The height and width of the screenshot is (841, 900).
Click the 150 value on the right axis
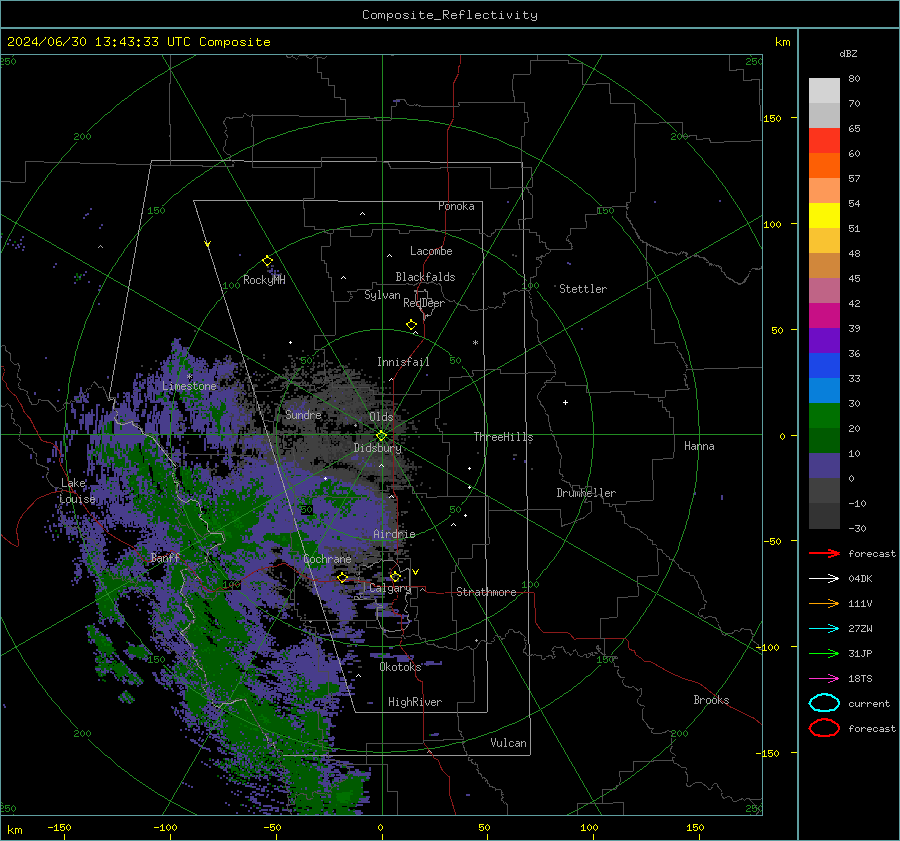click(772, 118)
